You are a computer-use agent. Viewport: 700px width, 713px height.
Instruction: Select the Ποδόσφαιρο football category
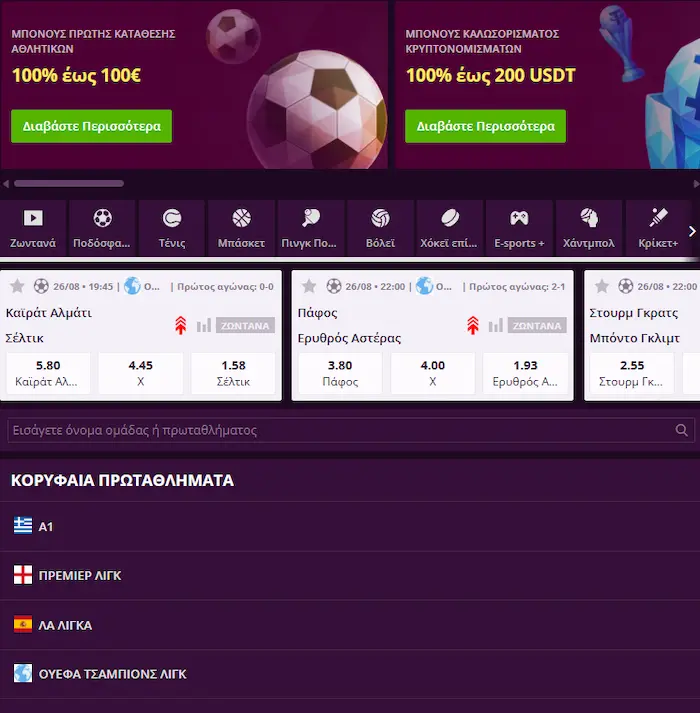click(x=102, y=228)
